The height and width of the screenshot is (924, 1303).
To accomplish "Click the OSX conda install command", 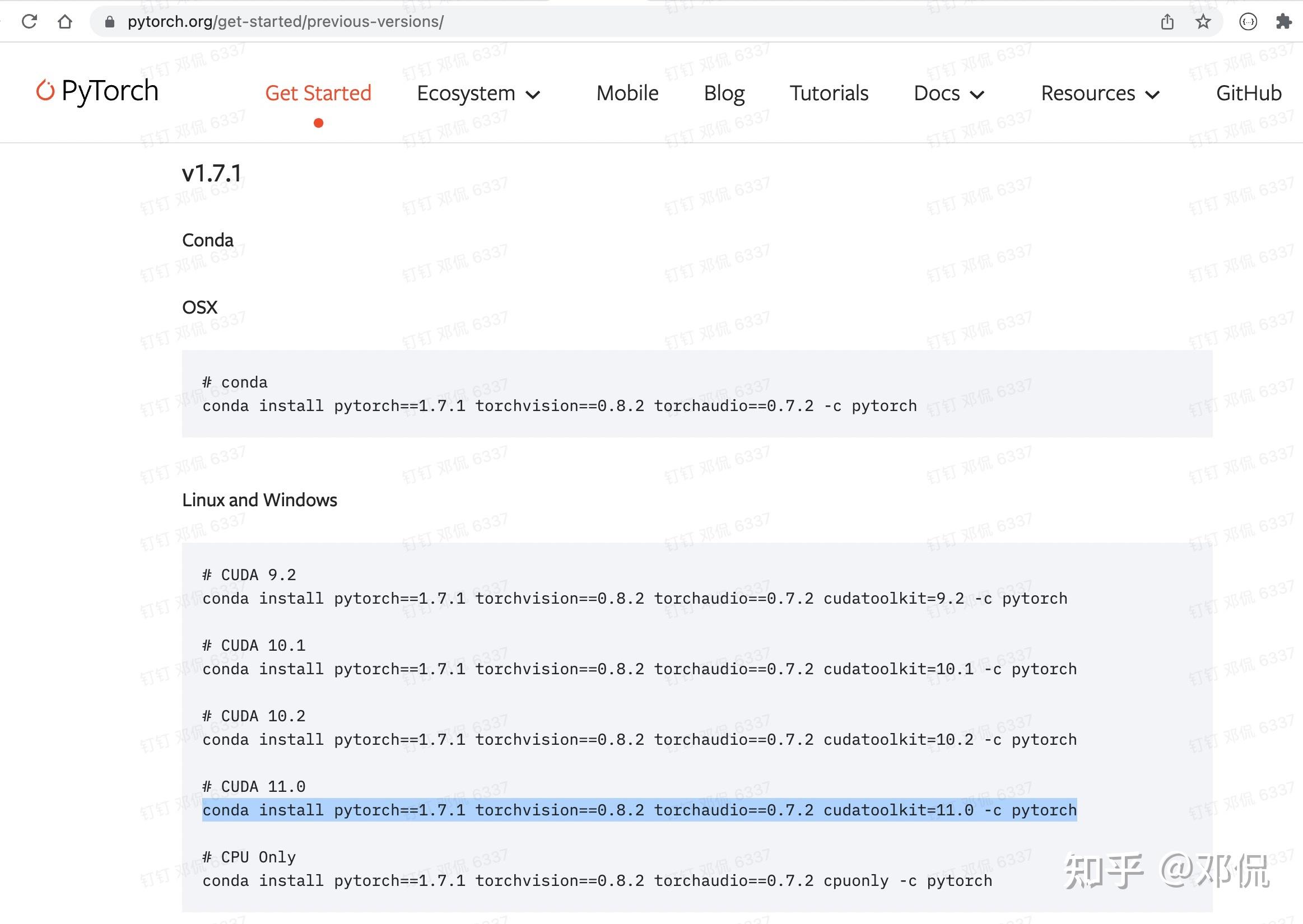I will point(559,405).
